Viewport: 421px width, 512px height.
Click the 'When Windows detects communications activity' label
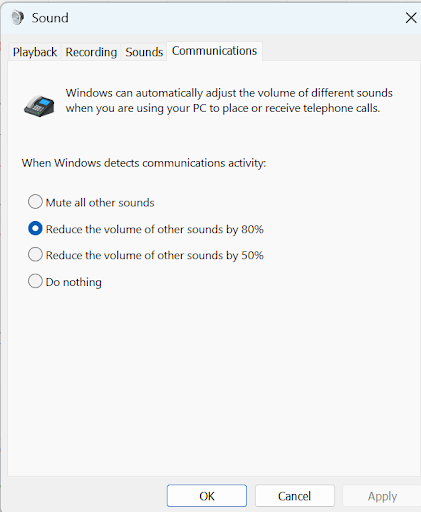pyautogui.click(x=144, y=163)
